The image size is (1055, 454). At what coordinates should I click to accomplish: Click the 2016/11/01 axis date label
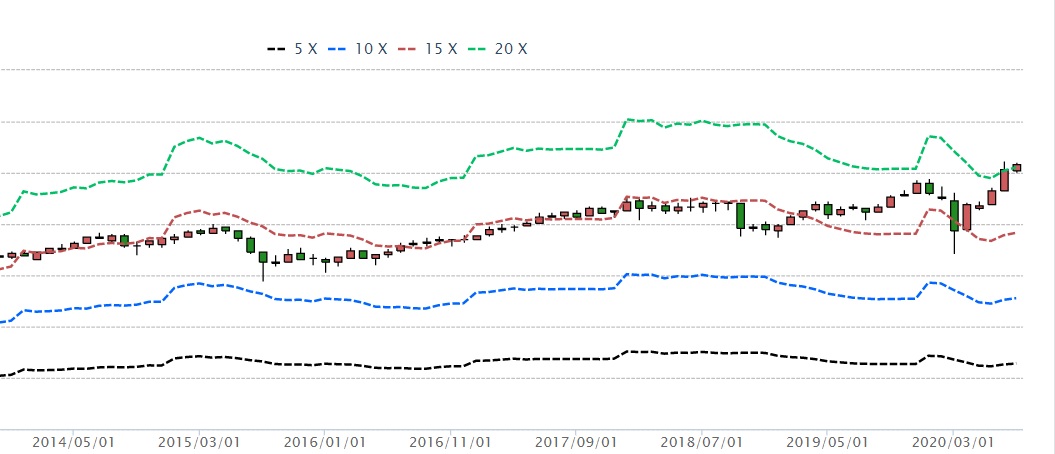(450, 443)
